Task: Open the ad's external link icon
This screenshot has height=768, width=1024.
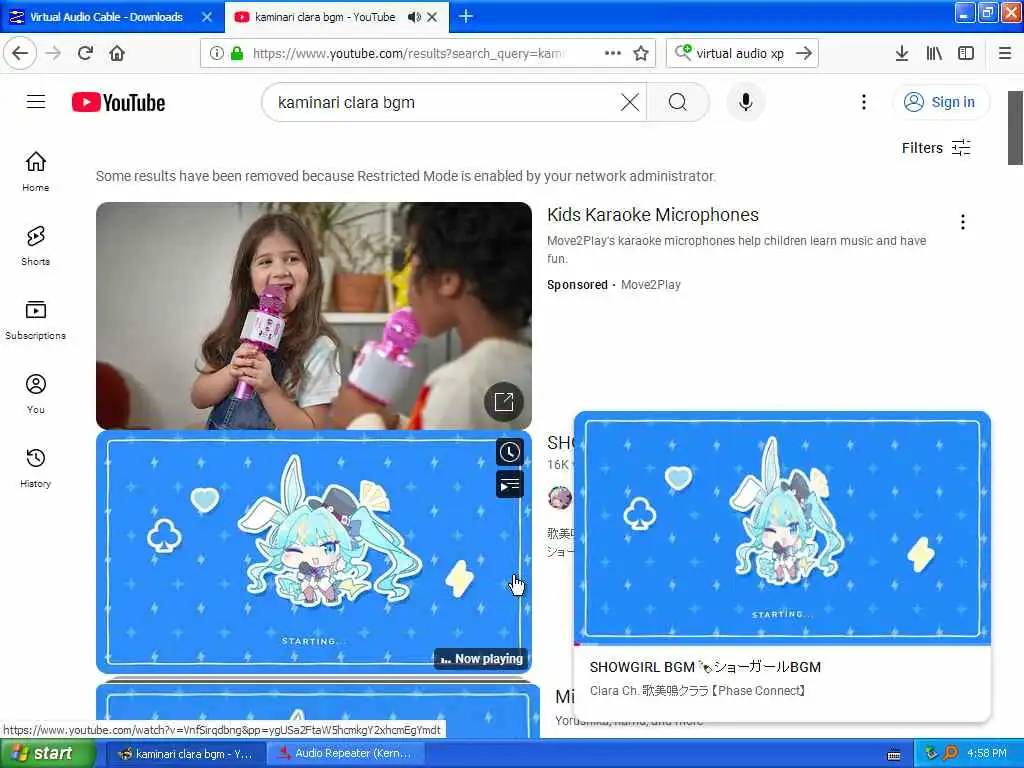Action: pos(504,402)
